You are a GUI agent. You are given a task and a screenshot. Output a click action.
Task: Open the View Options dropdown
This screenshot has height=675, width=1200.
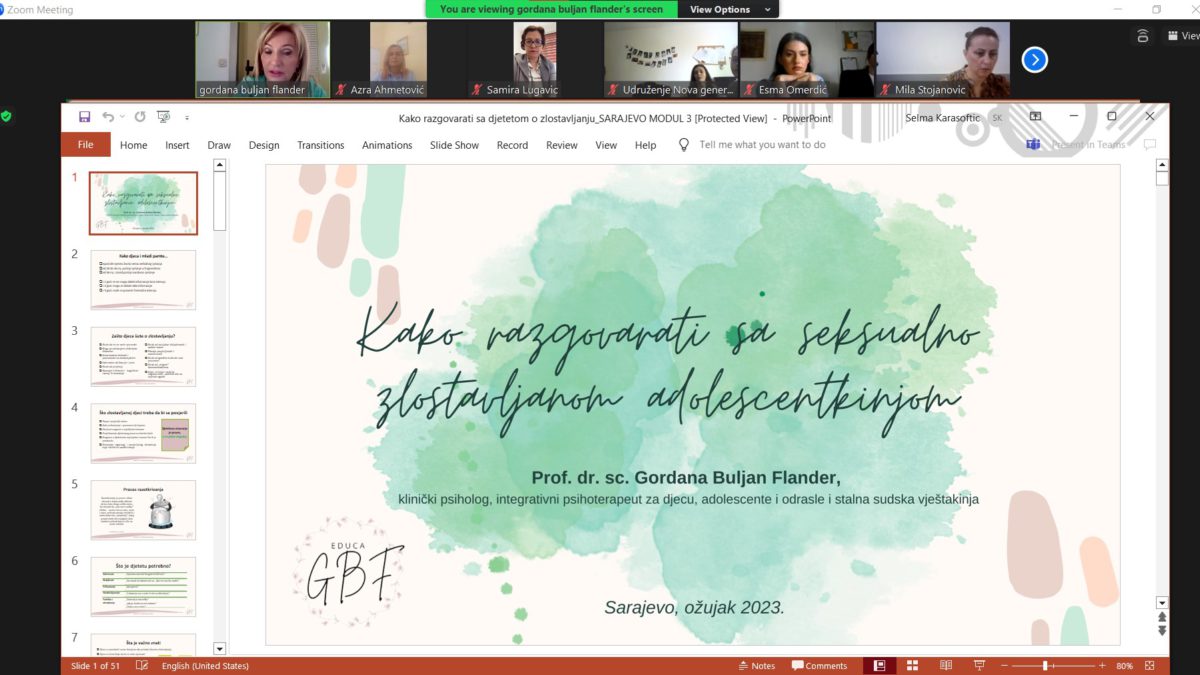(728, 9)
